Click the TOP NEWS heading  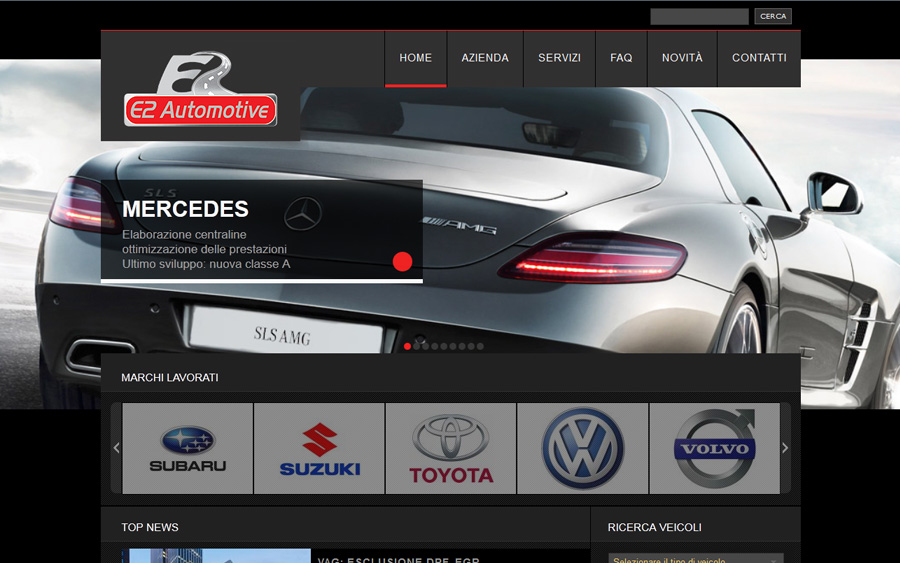coord(150,527)
